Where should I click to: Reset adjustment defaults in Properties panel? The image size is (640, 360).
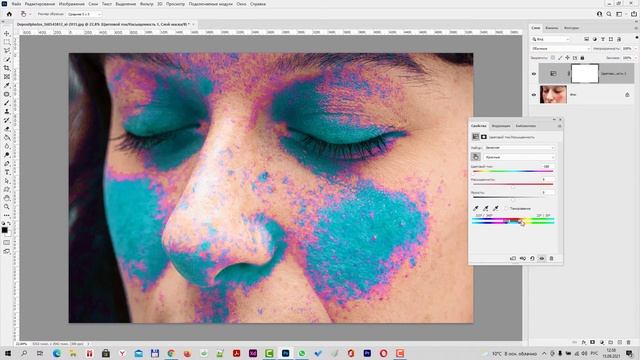tap(532, 258)
